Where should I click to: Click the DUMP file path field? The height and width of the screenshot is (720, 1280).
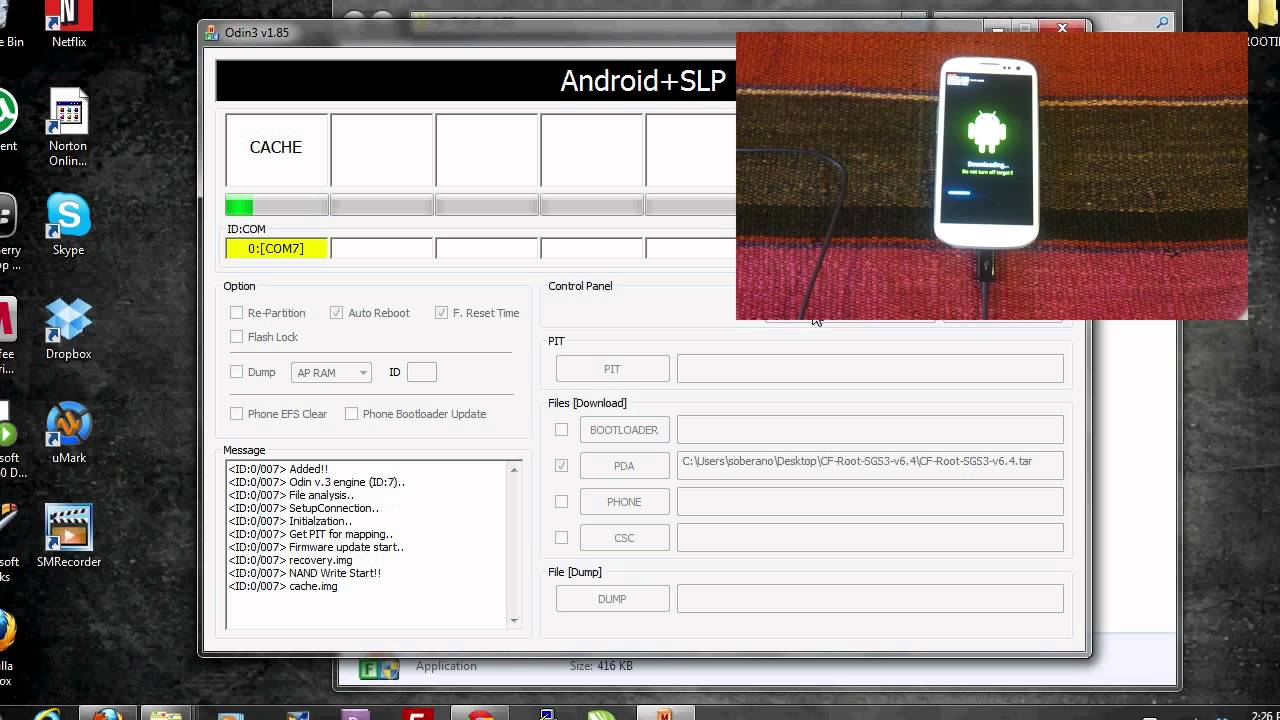[870, 599]
